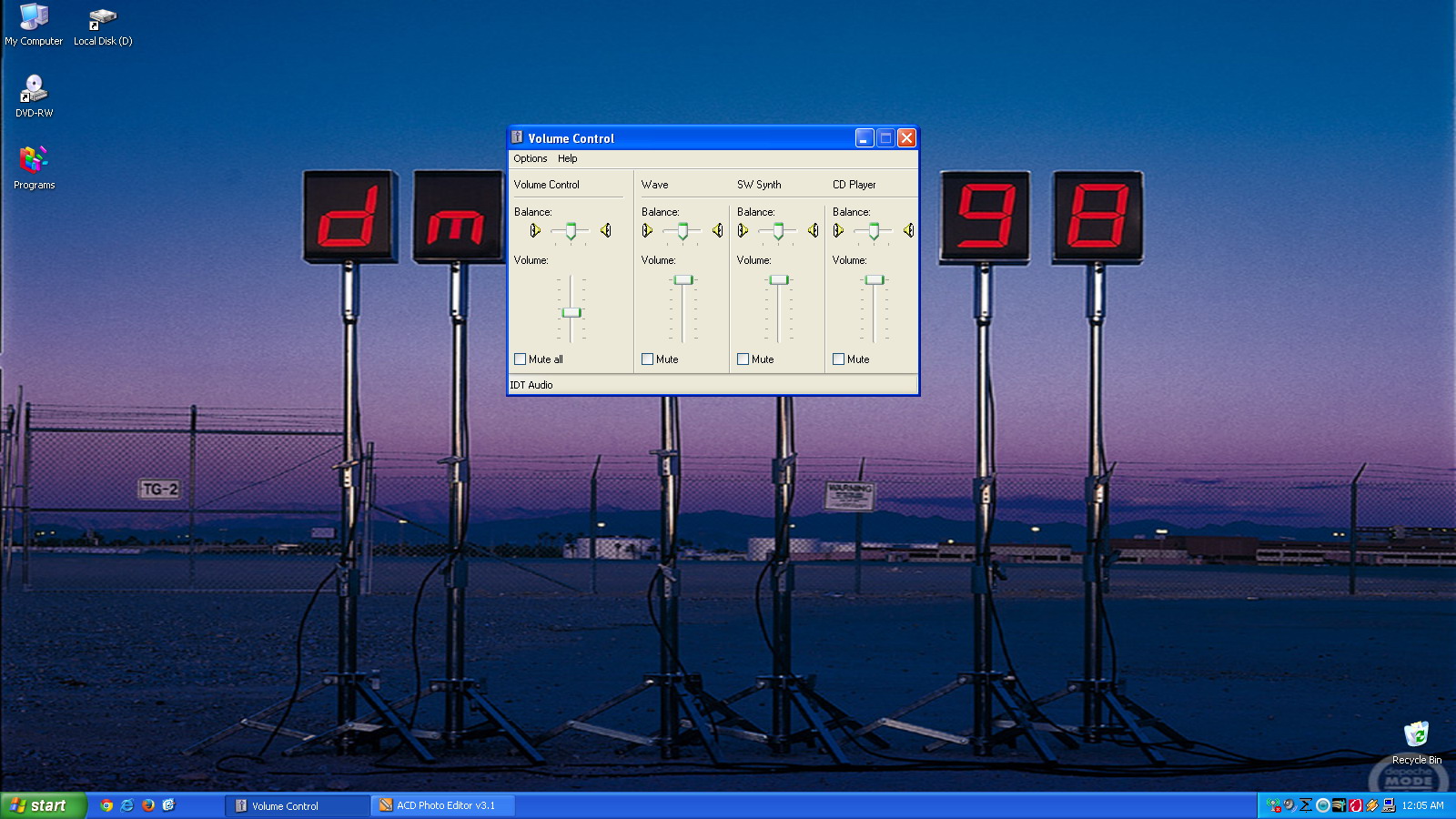Click the IDT Audio status bar text
Viewport: 1456px width, 819px height.
[531, 385]
